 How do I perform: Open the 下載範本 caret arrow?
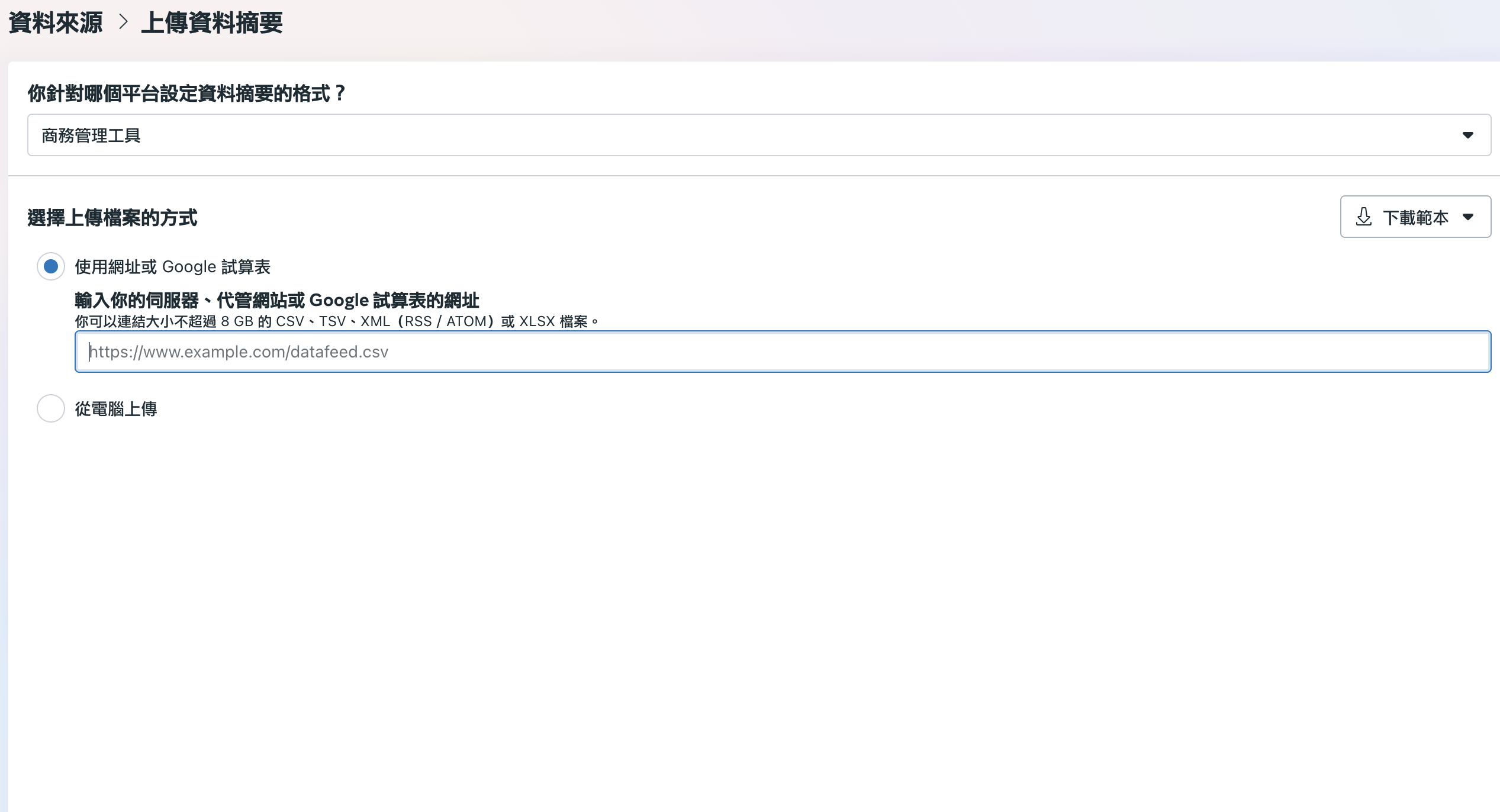click(1468, 217)
